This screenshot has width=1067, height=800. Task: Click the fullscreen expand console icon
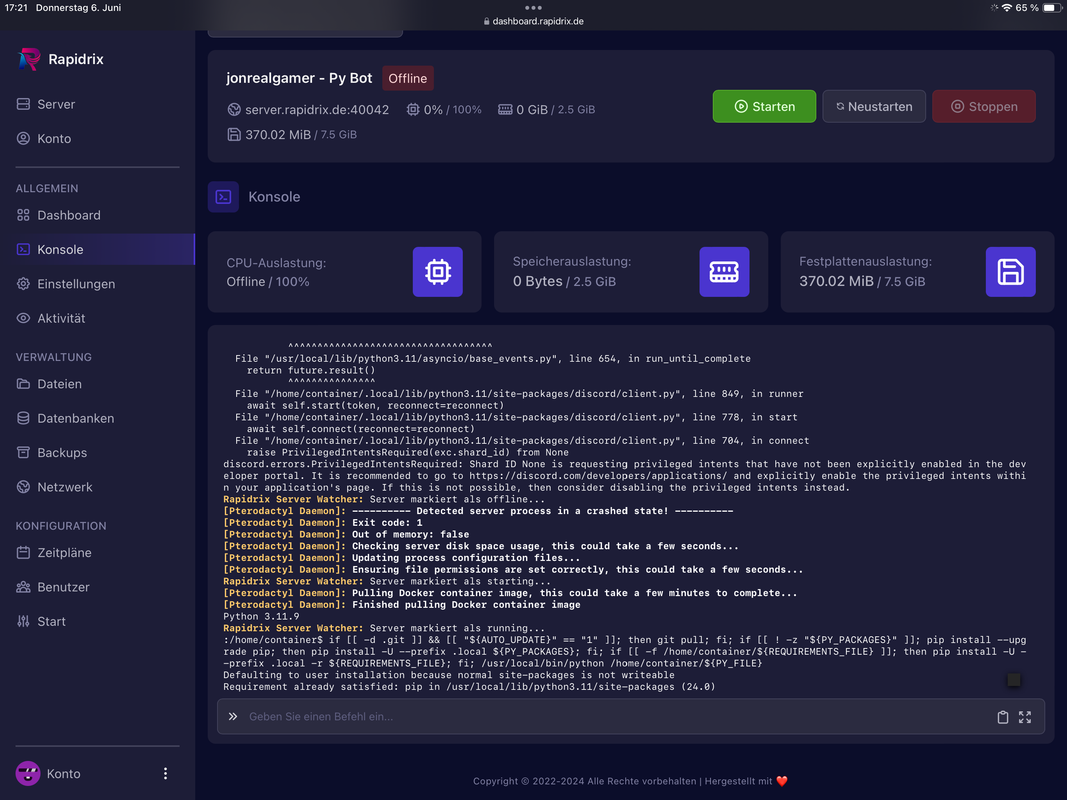click(1025, 717)
